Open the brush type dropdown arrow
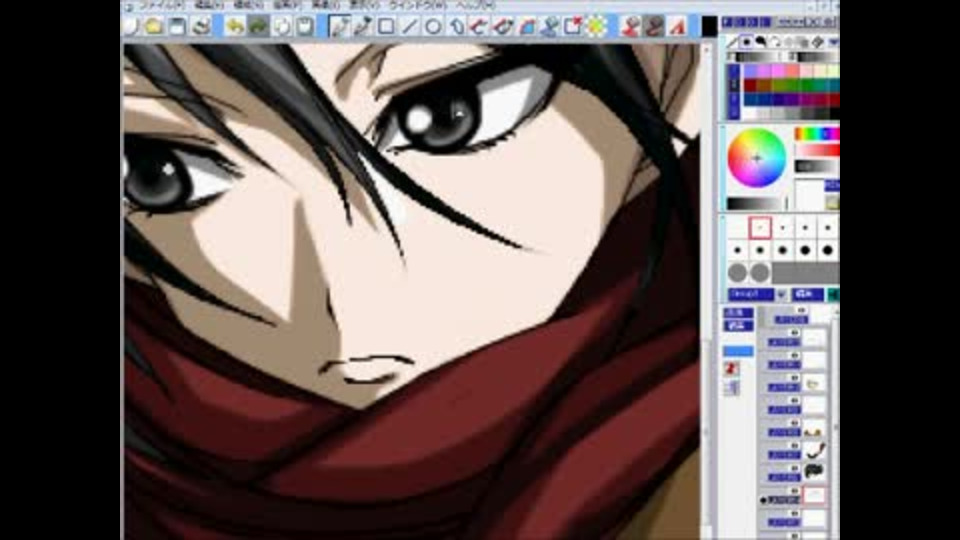The image size is (960, 540). (781, 294)
